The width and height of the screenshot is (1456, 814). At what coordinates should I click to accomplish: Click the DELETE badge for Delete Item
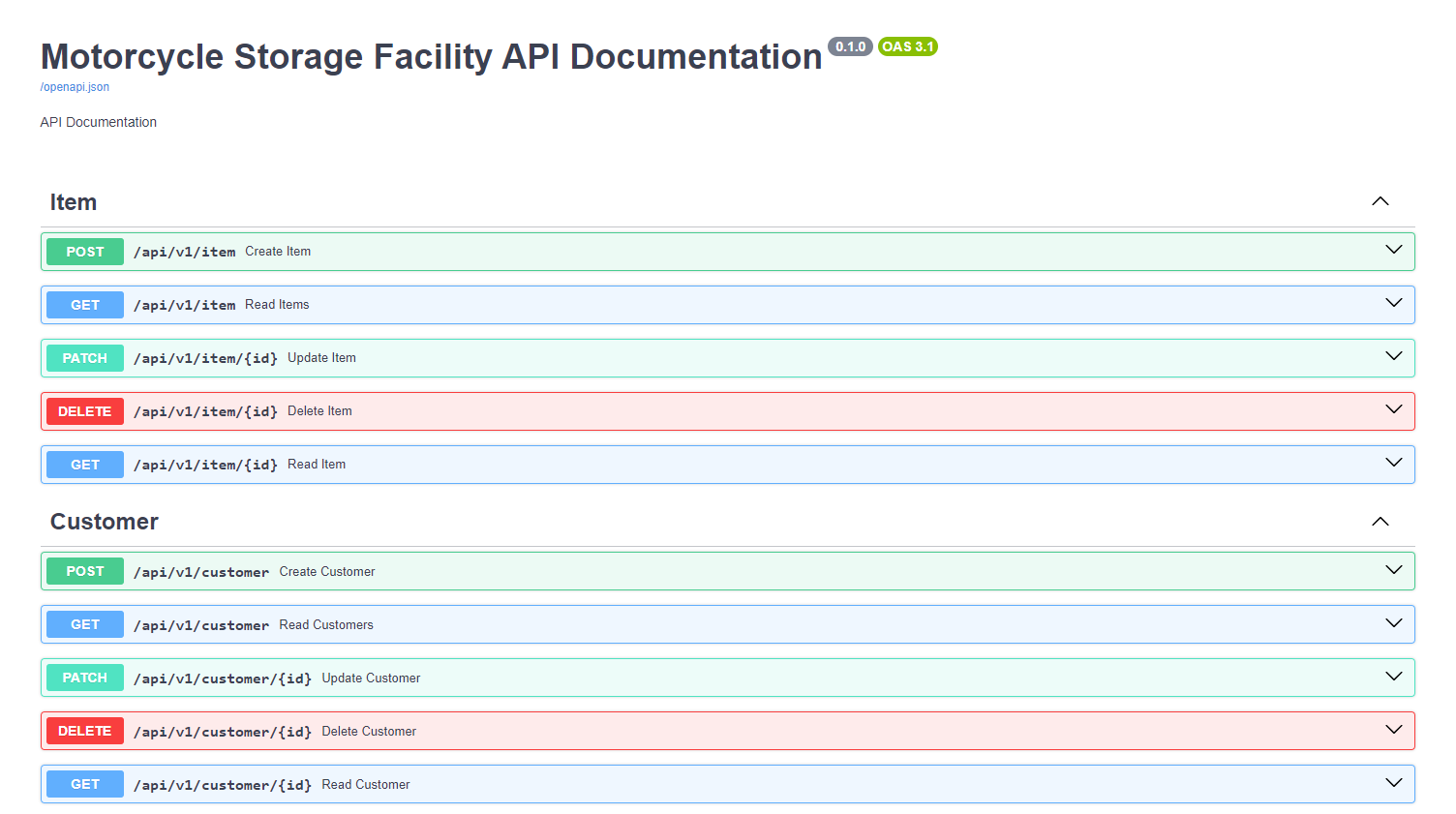click(85, 411)
